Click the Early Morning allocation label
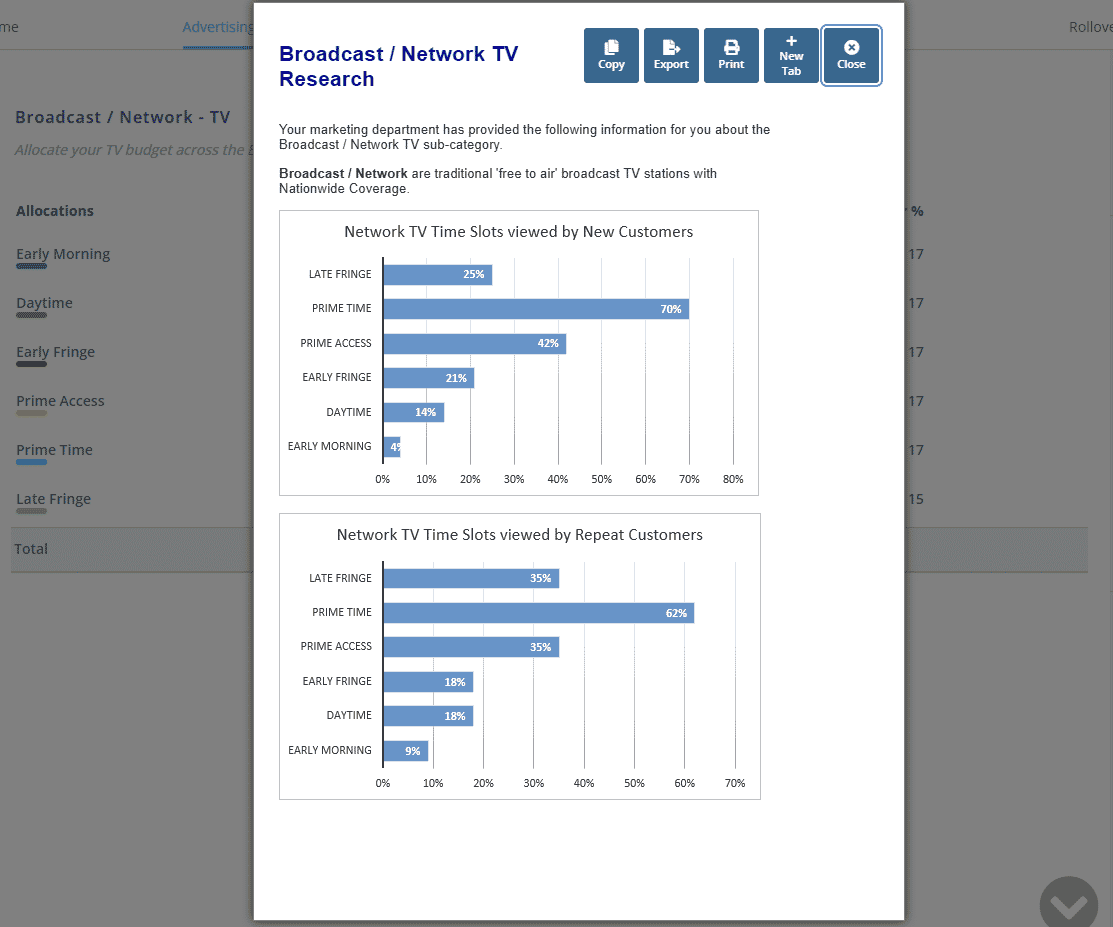The width and height of the screenshot is (1113, 927). coord(63,254)
